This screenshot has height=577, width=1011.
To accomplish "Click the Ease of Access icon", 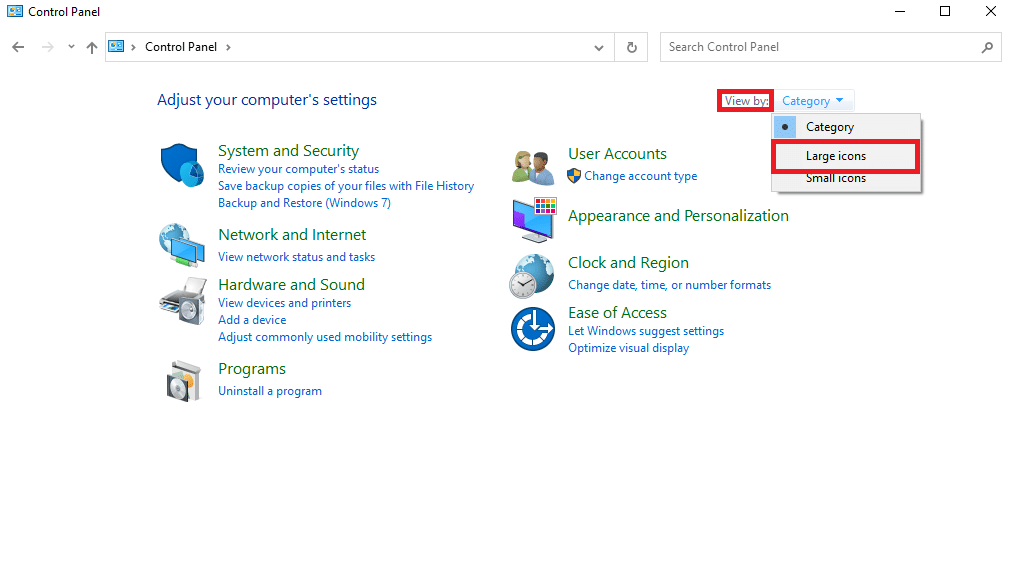I will (532, 329).
